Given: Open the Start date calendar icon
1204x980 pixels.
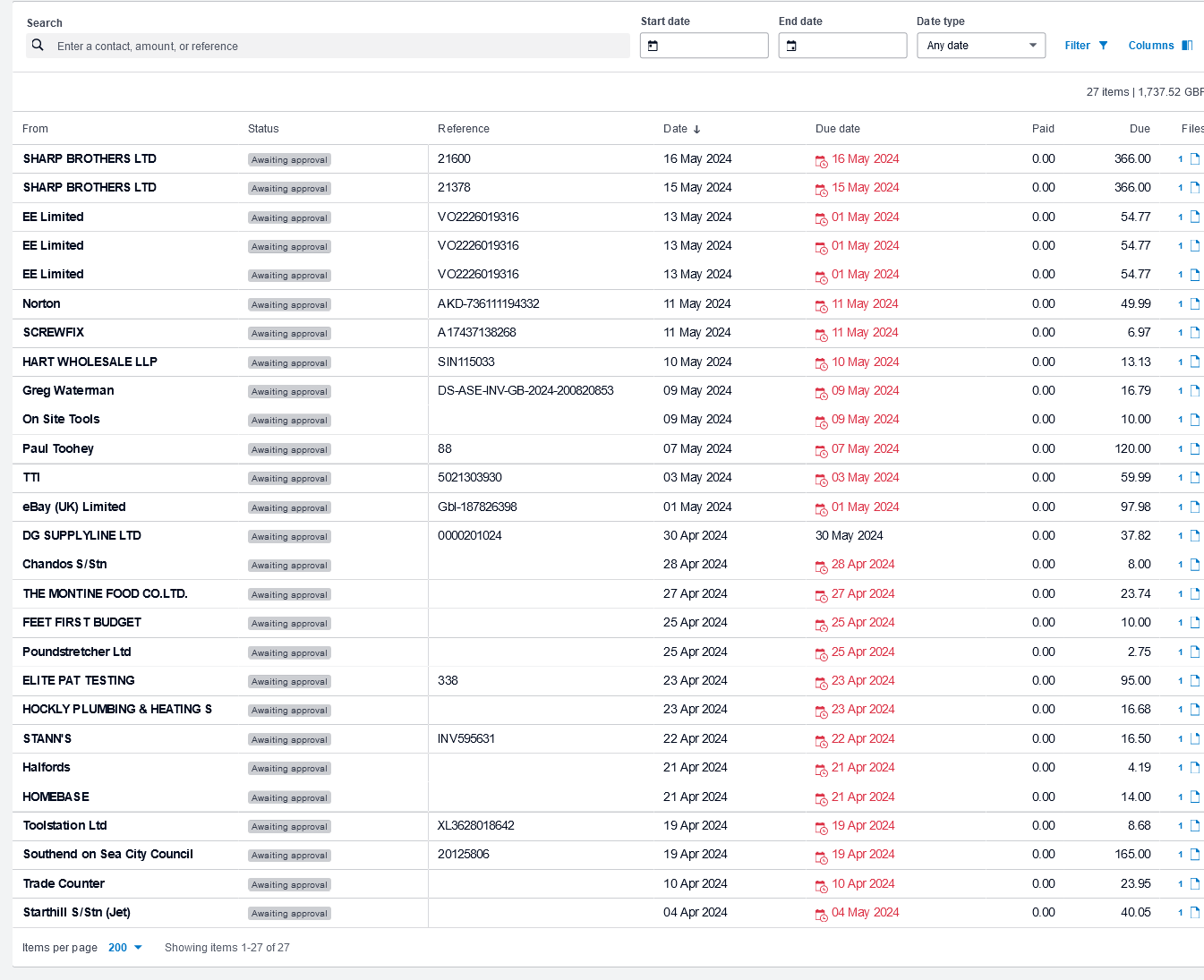Looking at the screenshot, I should (653, 46).
